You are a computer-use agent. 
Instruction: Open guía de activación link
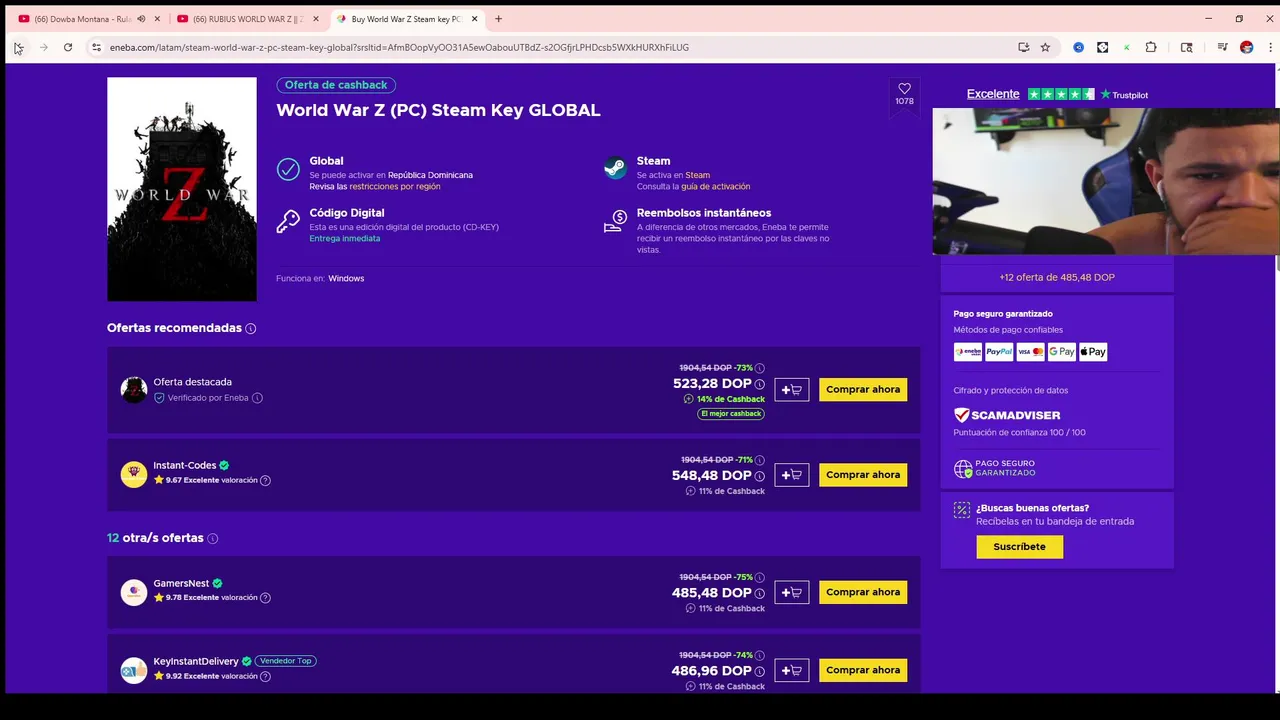[x=715, y=187]
